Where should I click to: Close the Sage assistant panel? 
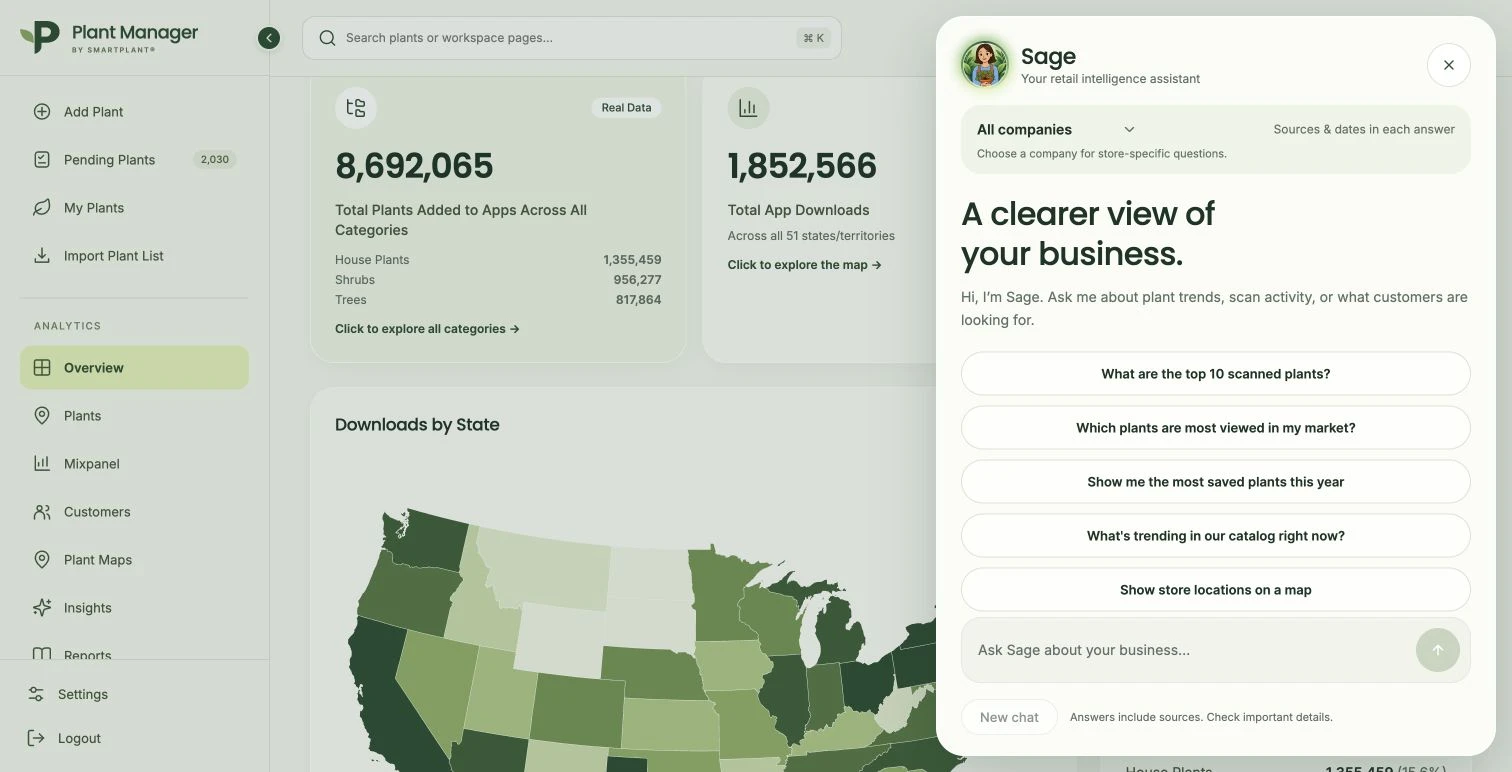(1449, 65)
